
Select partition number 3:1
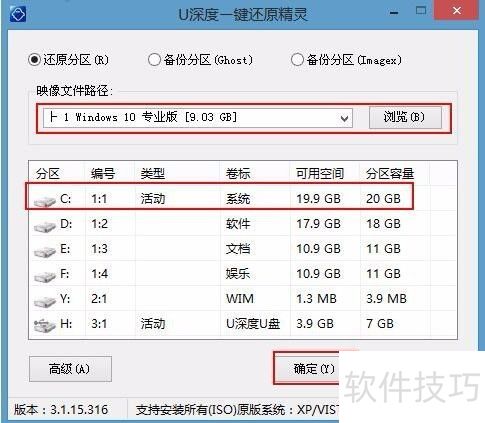99,324
